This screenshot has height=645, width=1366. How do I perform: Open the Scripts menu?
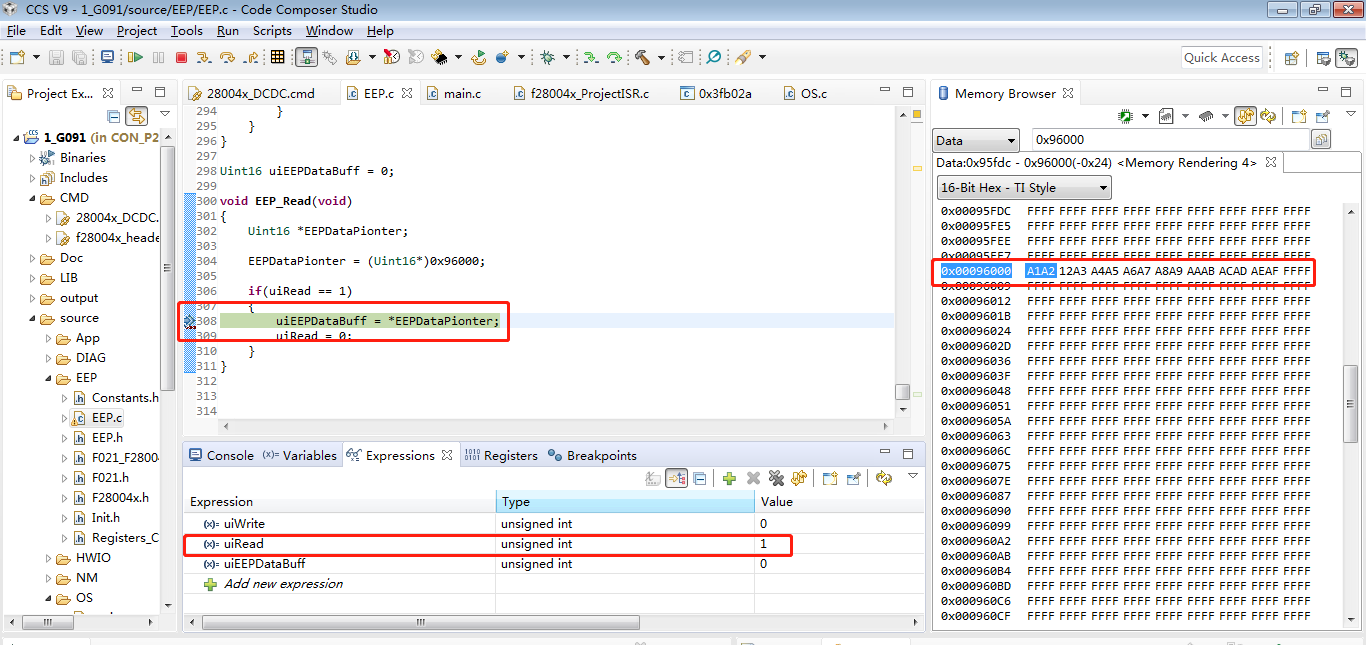pos(272,31)
